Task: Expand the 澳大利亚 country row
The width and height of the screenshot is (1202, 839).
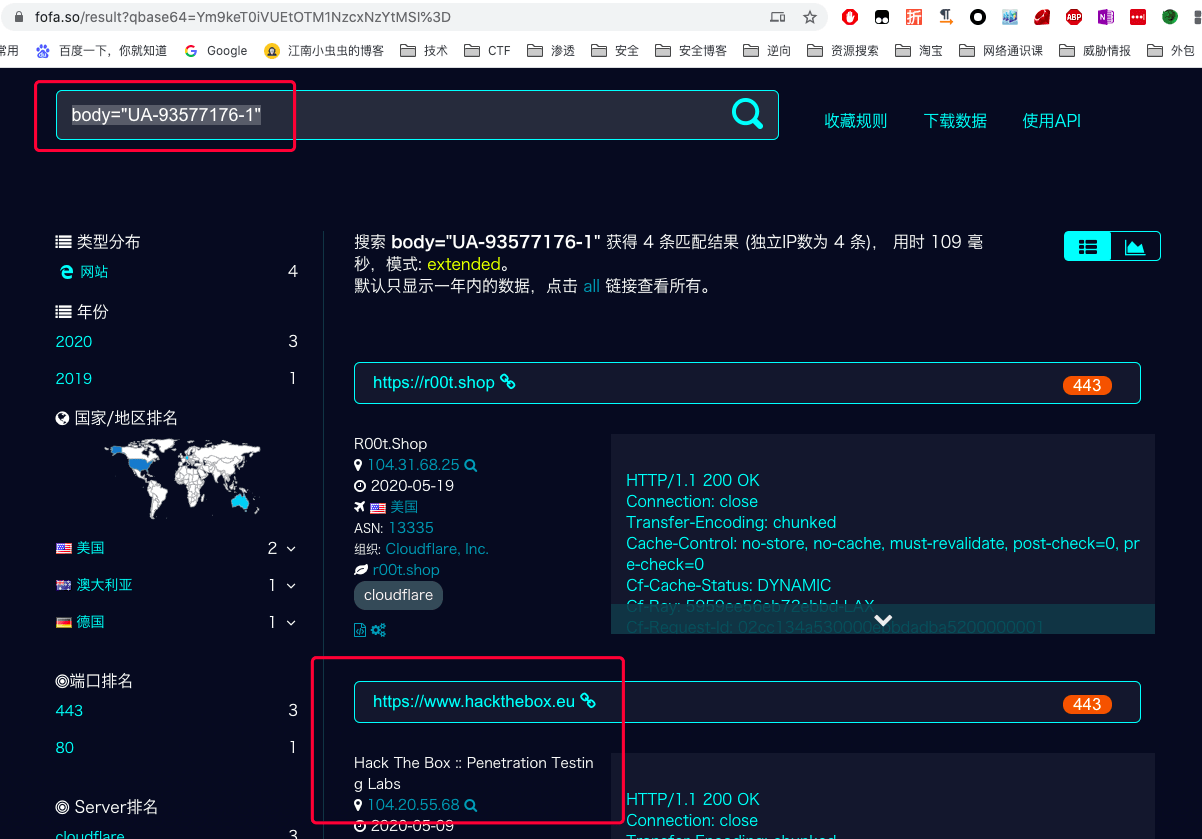Action: (291, 586)
